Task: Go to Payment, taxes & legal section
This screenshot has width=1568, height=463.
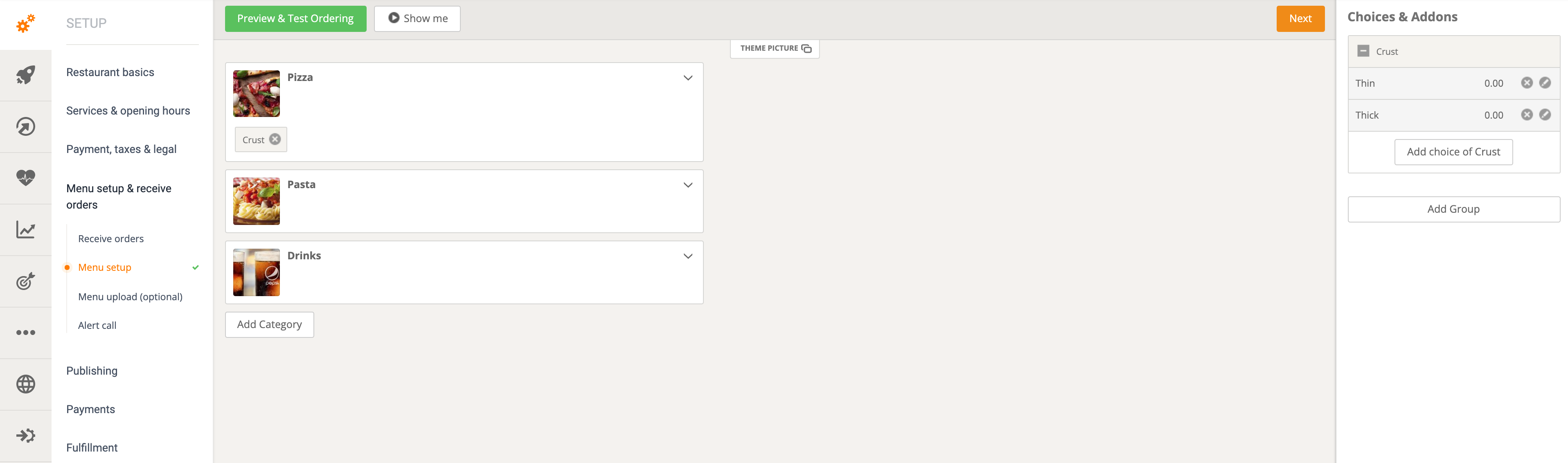Action: pos(121,149)
